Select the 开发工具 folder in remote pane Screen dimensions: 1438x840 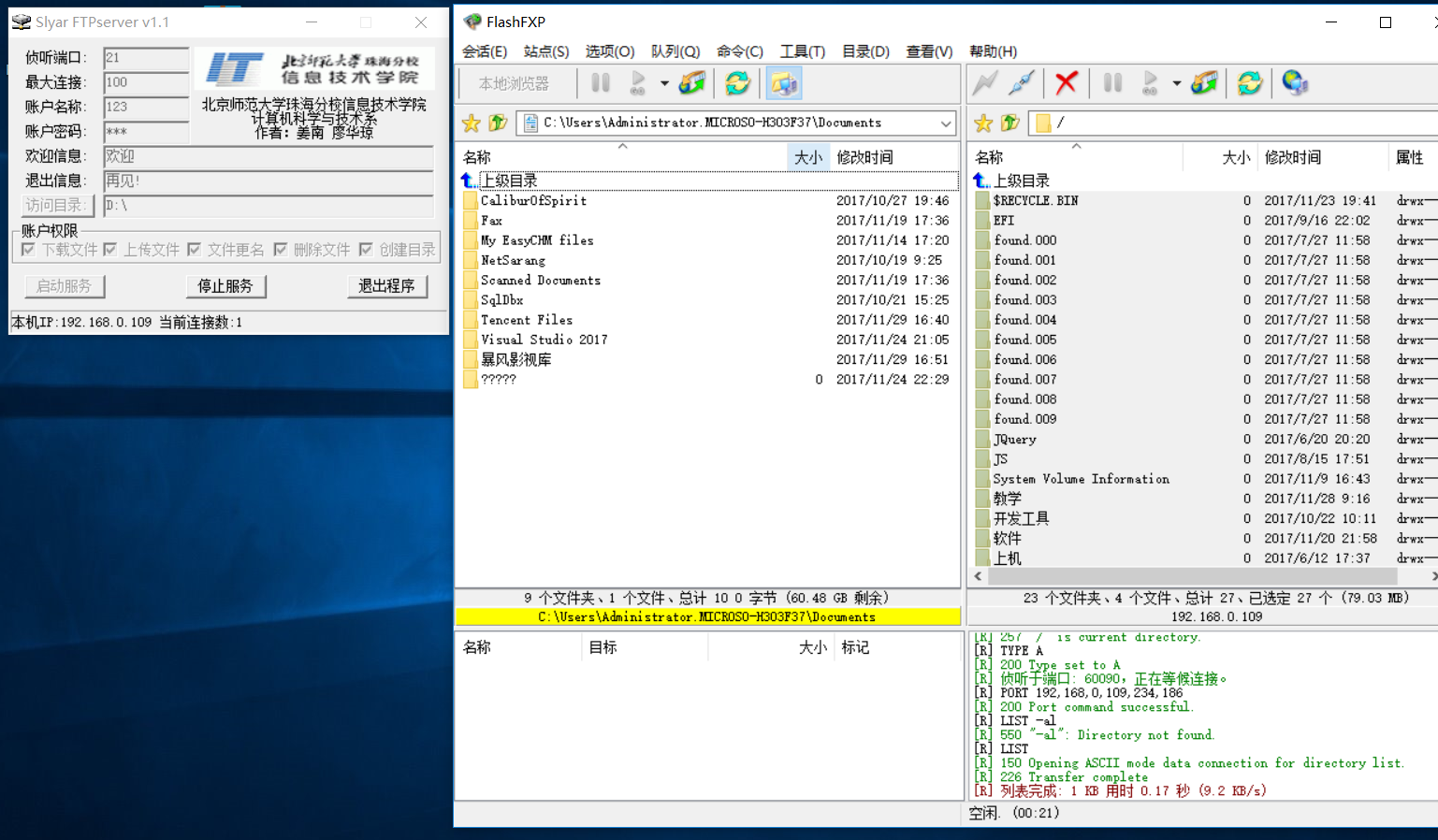[x=1021, y=518]
